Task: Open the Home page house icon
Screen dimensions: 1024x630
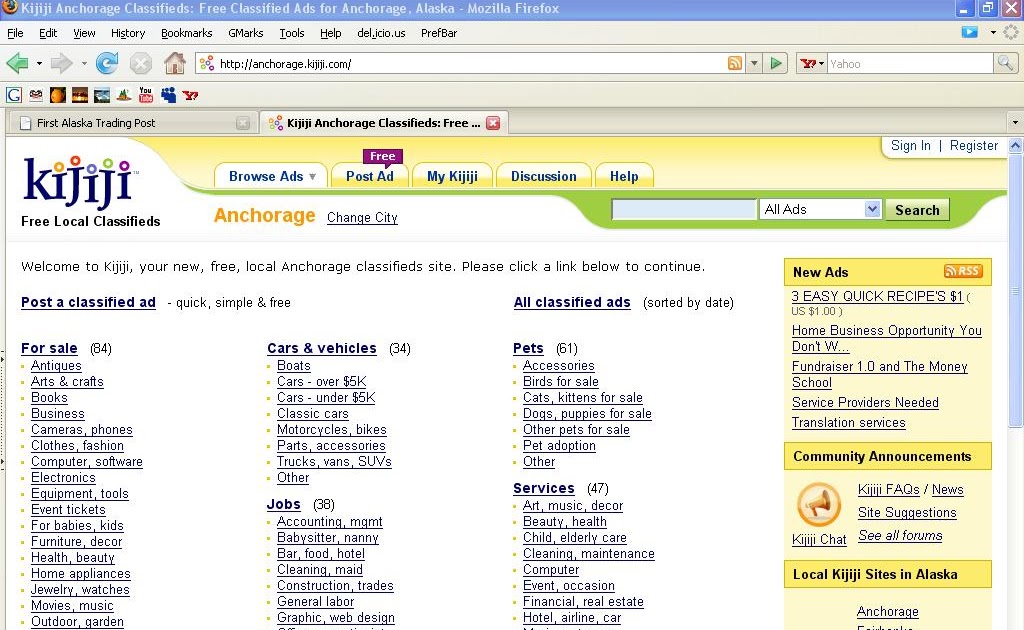Action: [174, 63]
